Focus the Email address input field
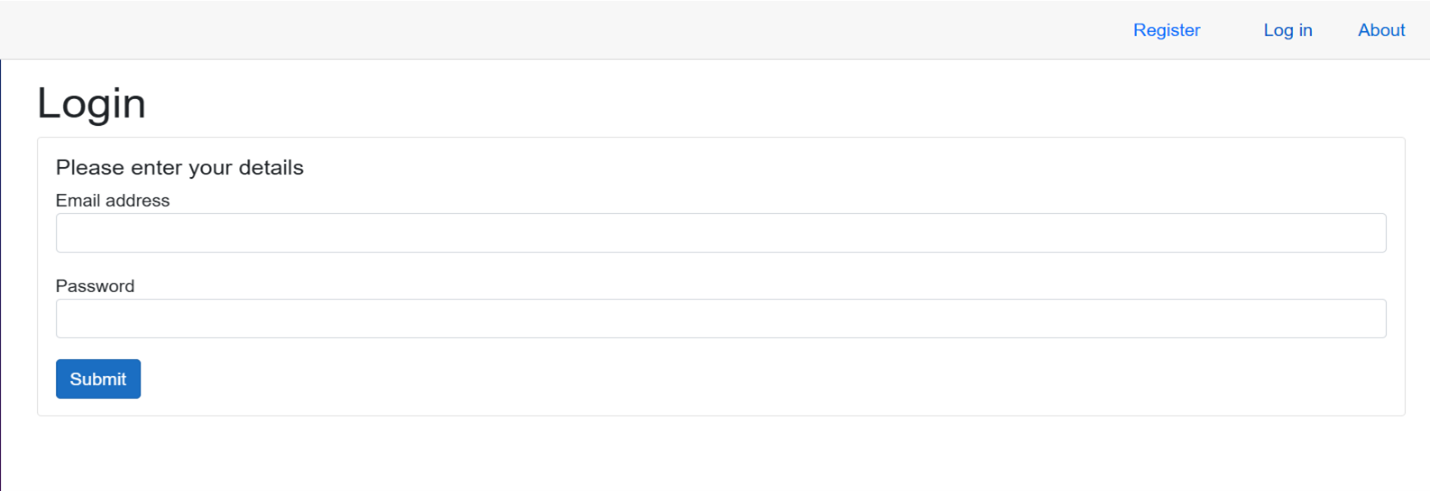This screenshot has height=491, width=1430. 720,233
